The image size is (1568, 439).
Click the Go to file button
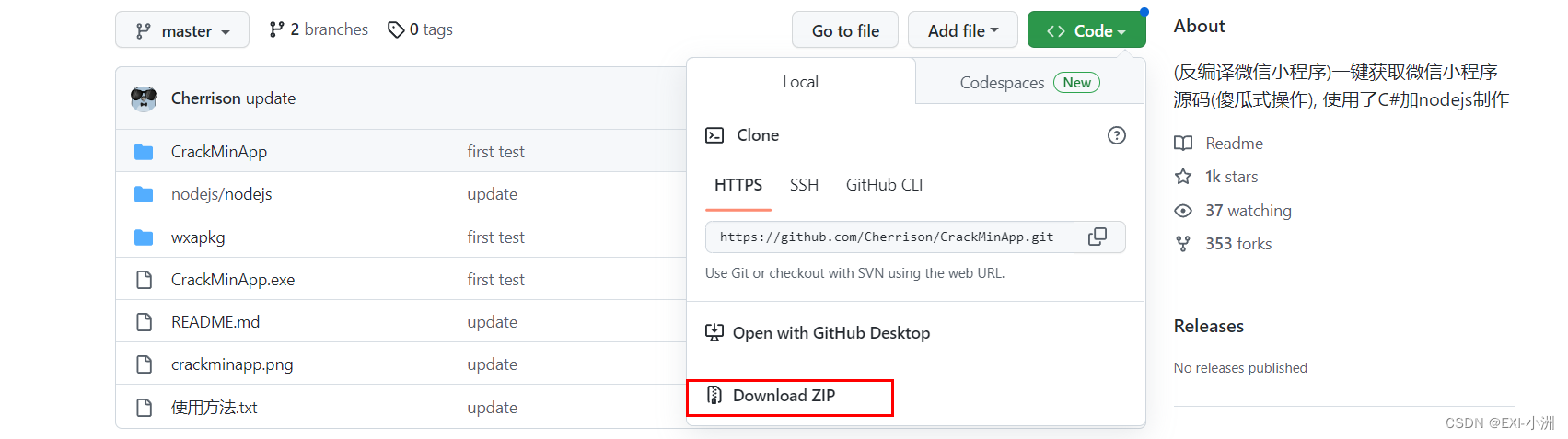[845, 30]
